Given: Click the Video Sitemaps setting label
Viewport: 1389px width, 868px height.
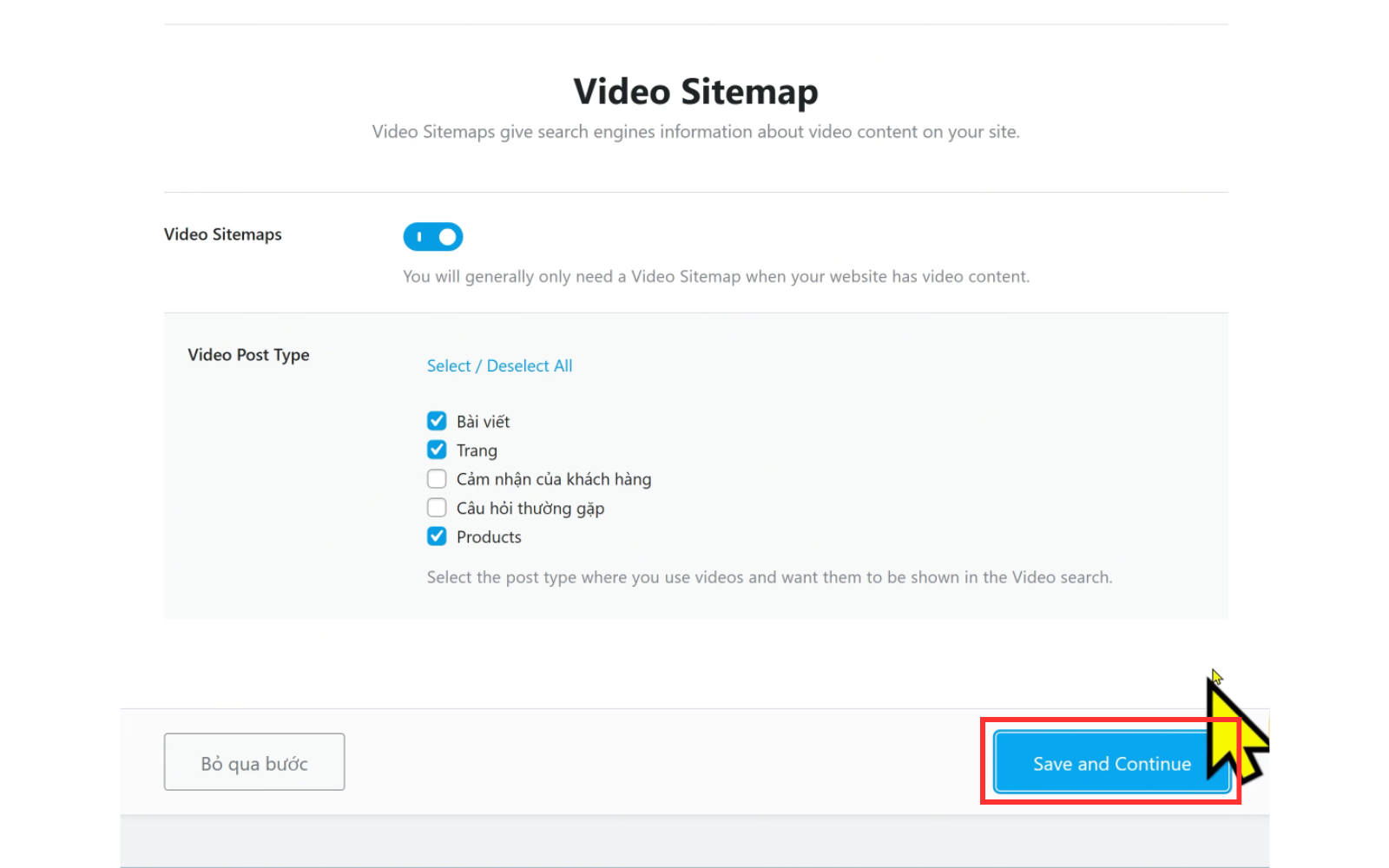Looking at the screenshot, I should (222, 234).
